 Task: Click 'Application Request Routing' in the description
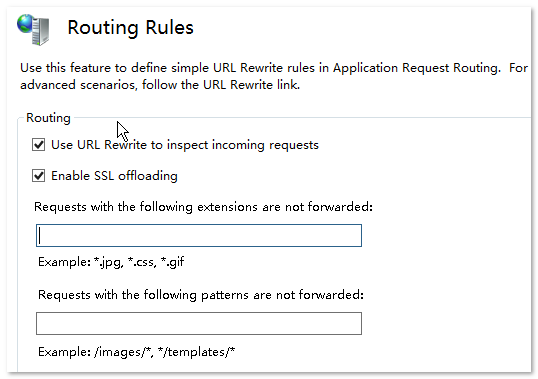pyautogui.click(x=417, y=68)
